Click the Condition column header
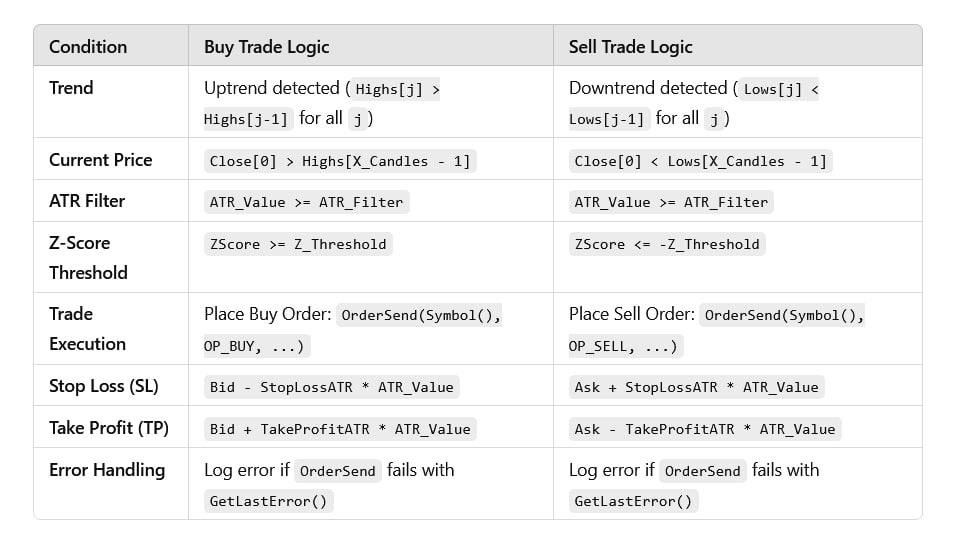Viewport: 965px width, 542px height. tap(88, 47)
